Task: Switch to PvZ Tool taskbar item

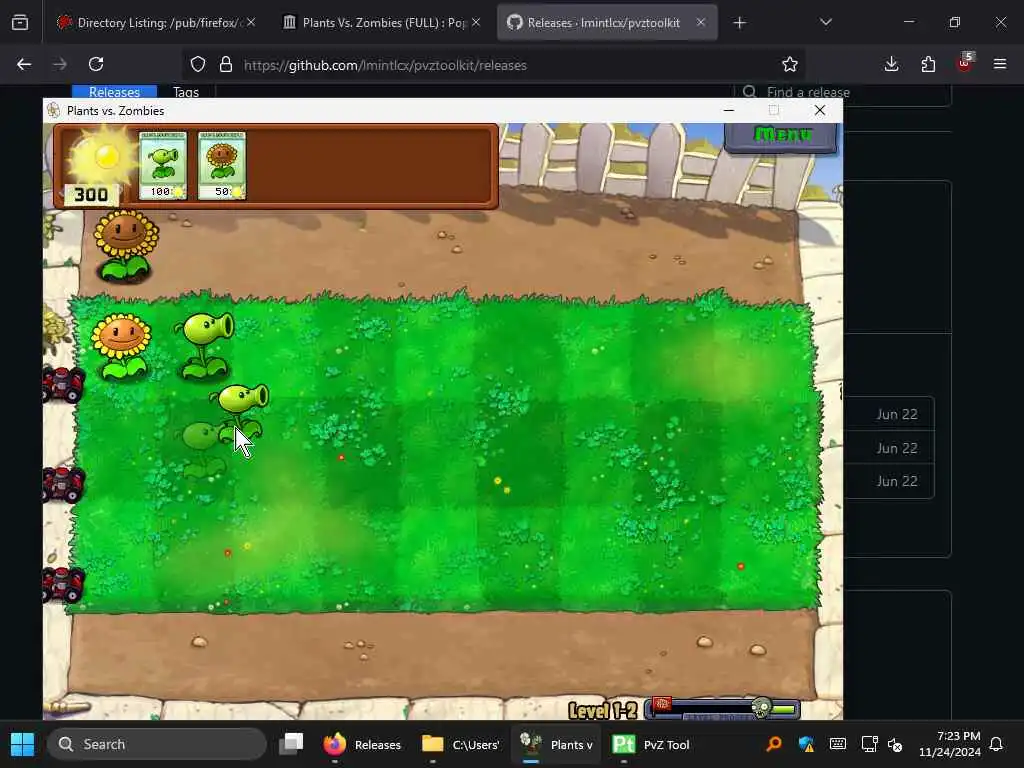Action: 651,744
